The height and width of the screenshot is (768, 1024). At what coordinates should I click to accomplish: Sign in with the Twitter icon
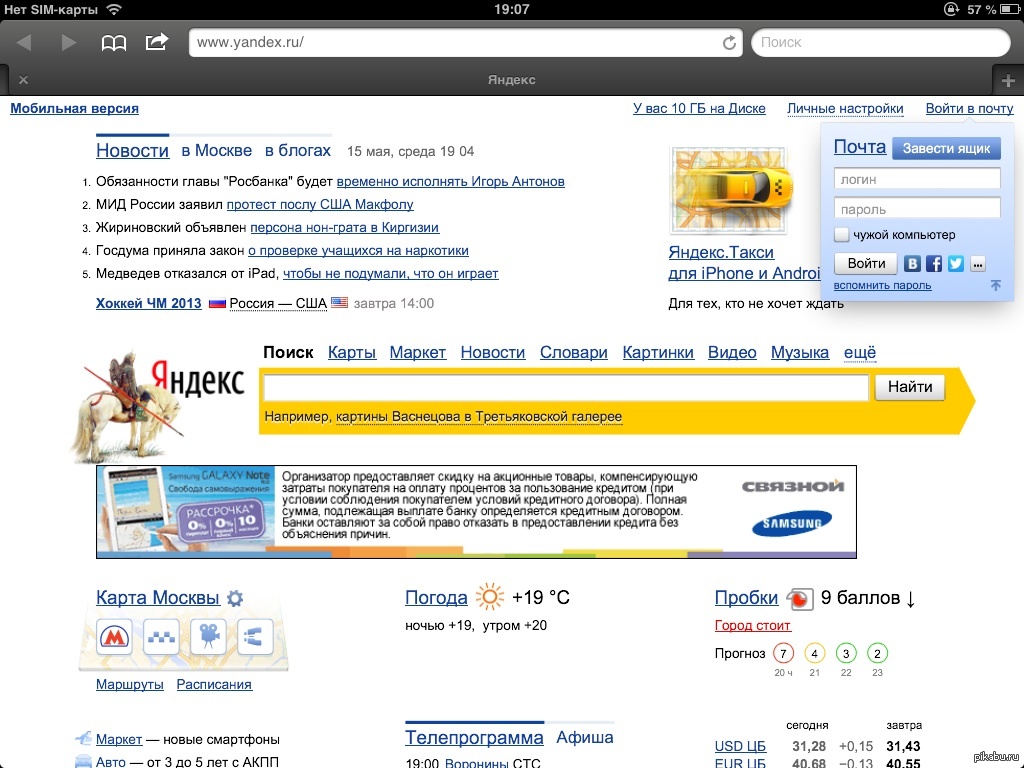(956, 264)
